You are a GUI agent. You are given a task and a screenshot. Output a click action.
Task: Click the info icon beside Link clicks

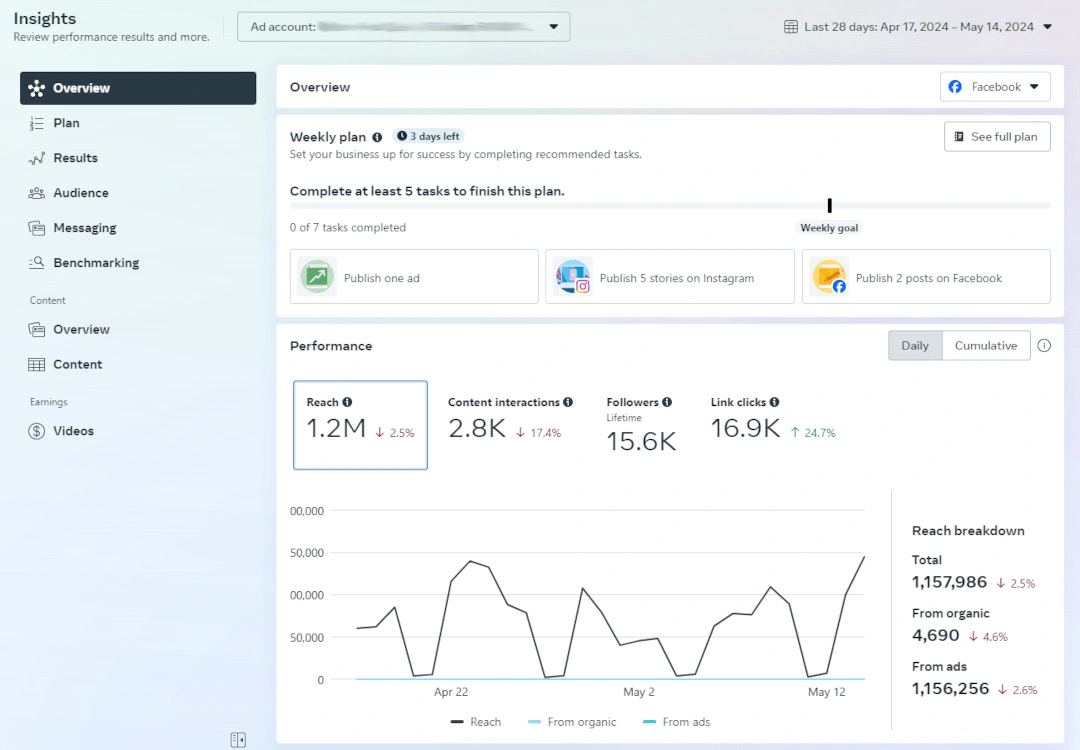point(774,402)
